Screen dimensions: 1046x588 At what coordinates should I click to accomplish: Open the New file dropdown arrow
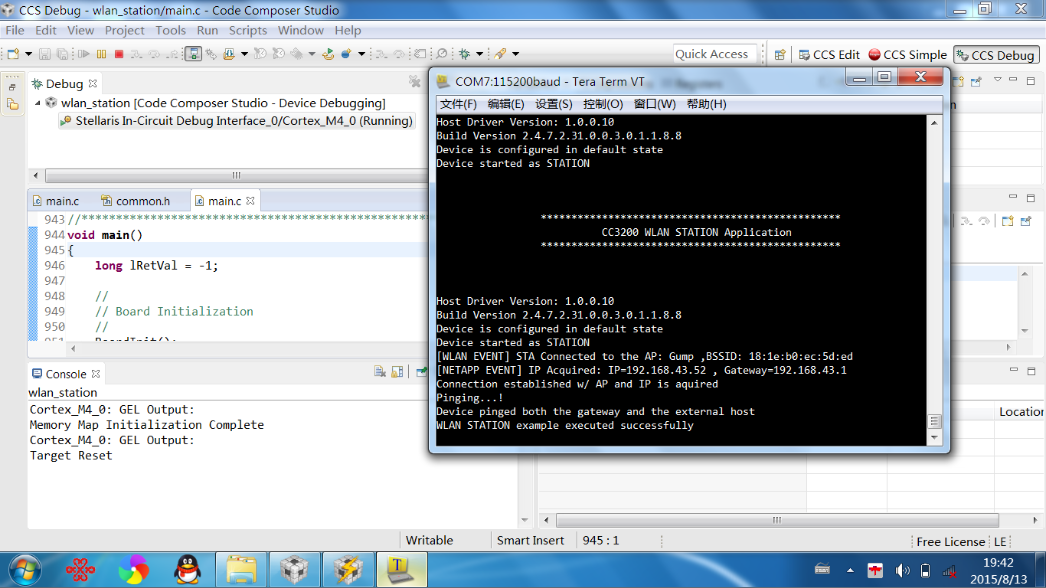28,53
